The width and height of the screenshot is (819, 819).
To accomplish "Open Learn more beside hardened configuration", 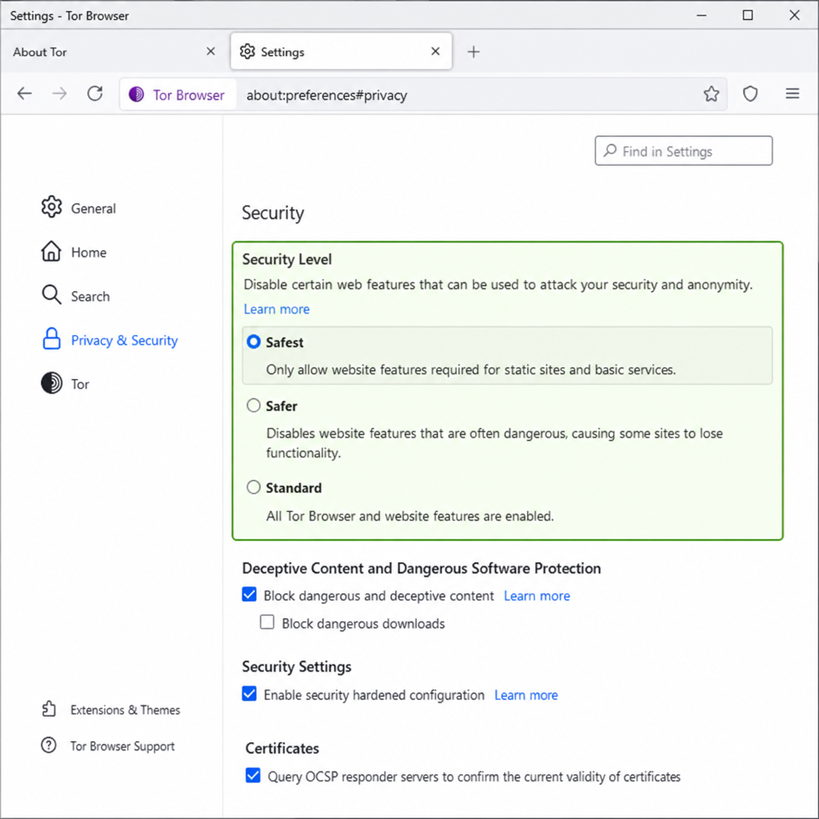I will click(x=526, y=695).
